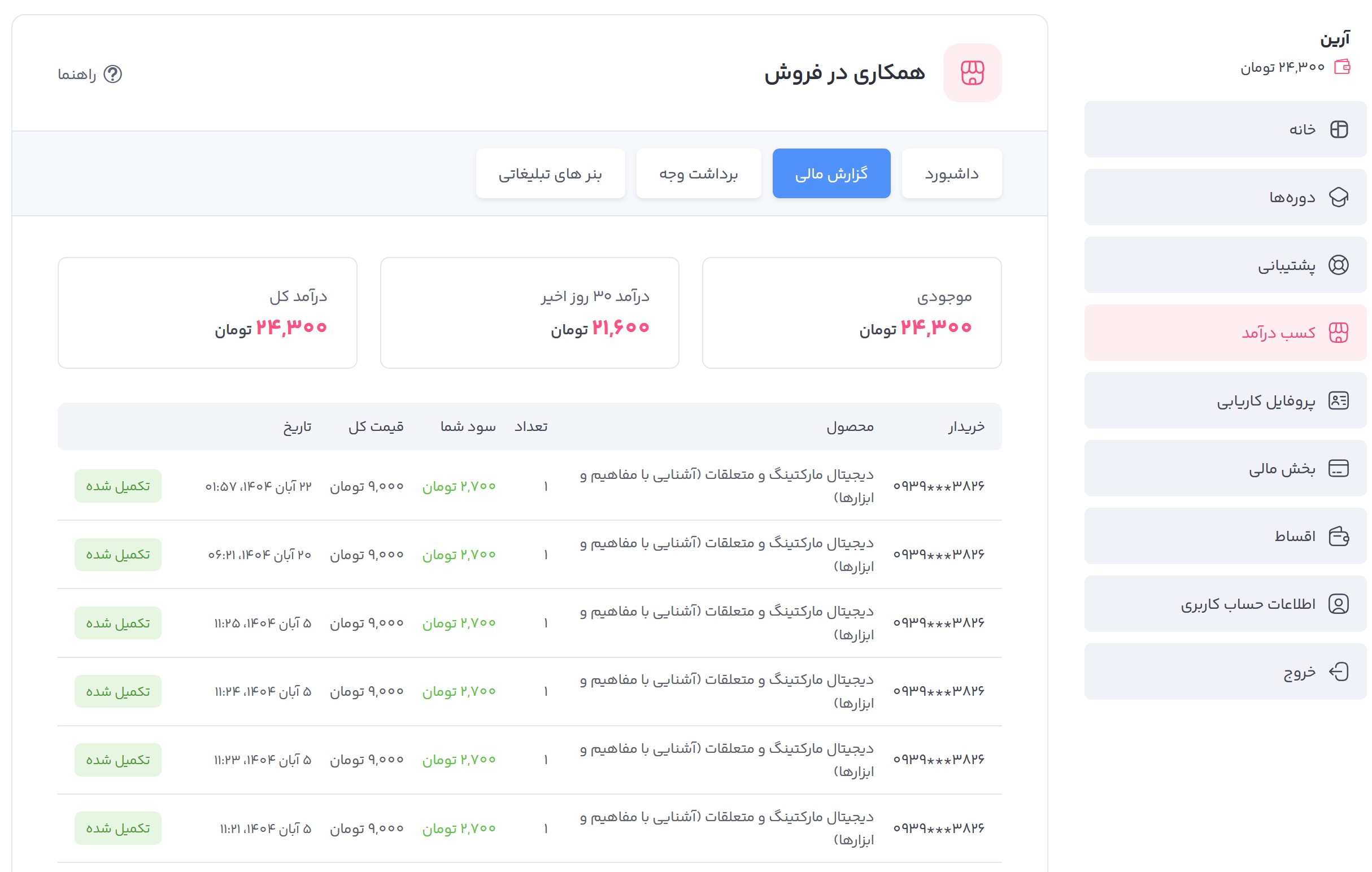Click the account info (اطلاعات حساب کاربری) user icon

click(1338, 604)
